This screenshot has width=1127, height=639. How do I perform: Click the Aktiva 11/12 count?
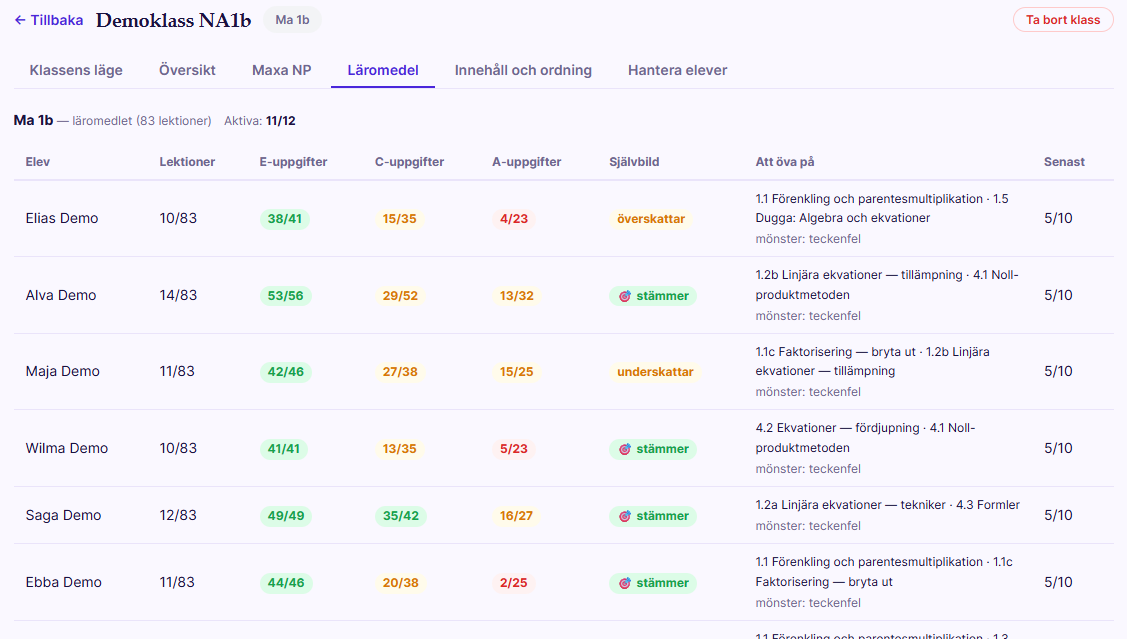click(259, 121)
